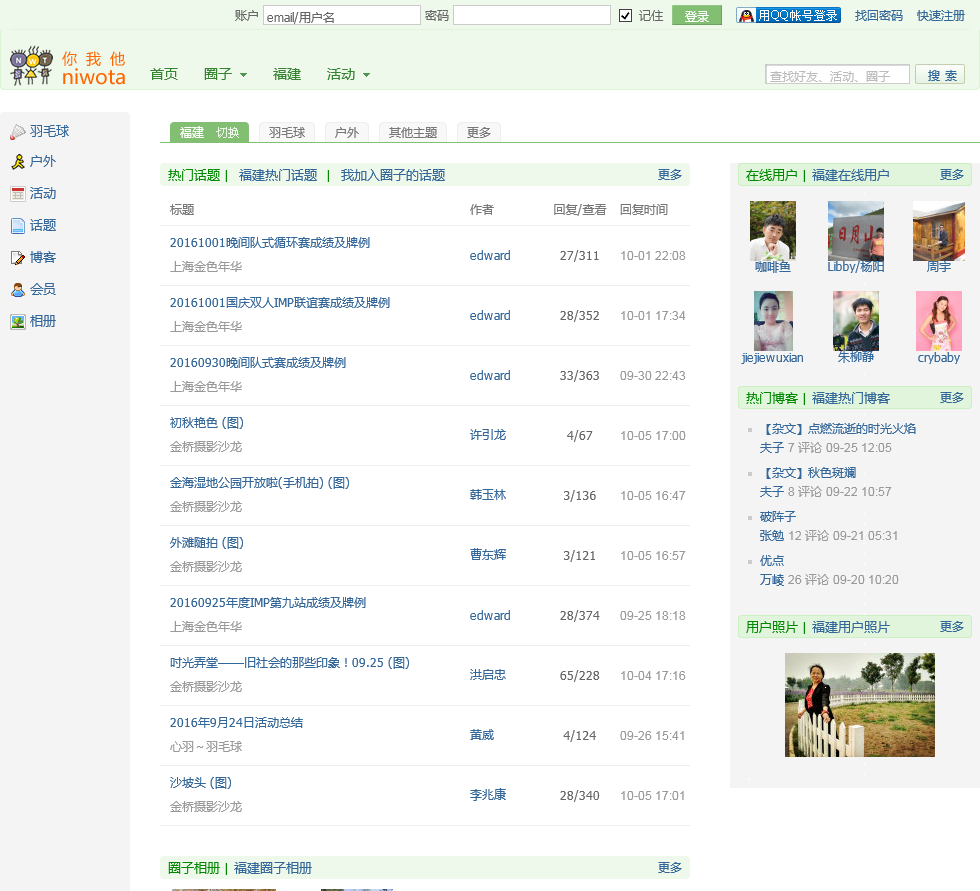Click the members person icon in sidebar
Screen dimensions: 980x891
pyautogui.click(x=18, y=289)
